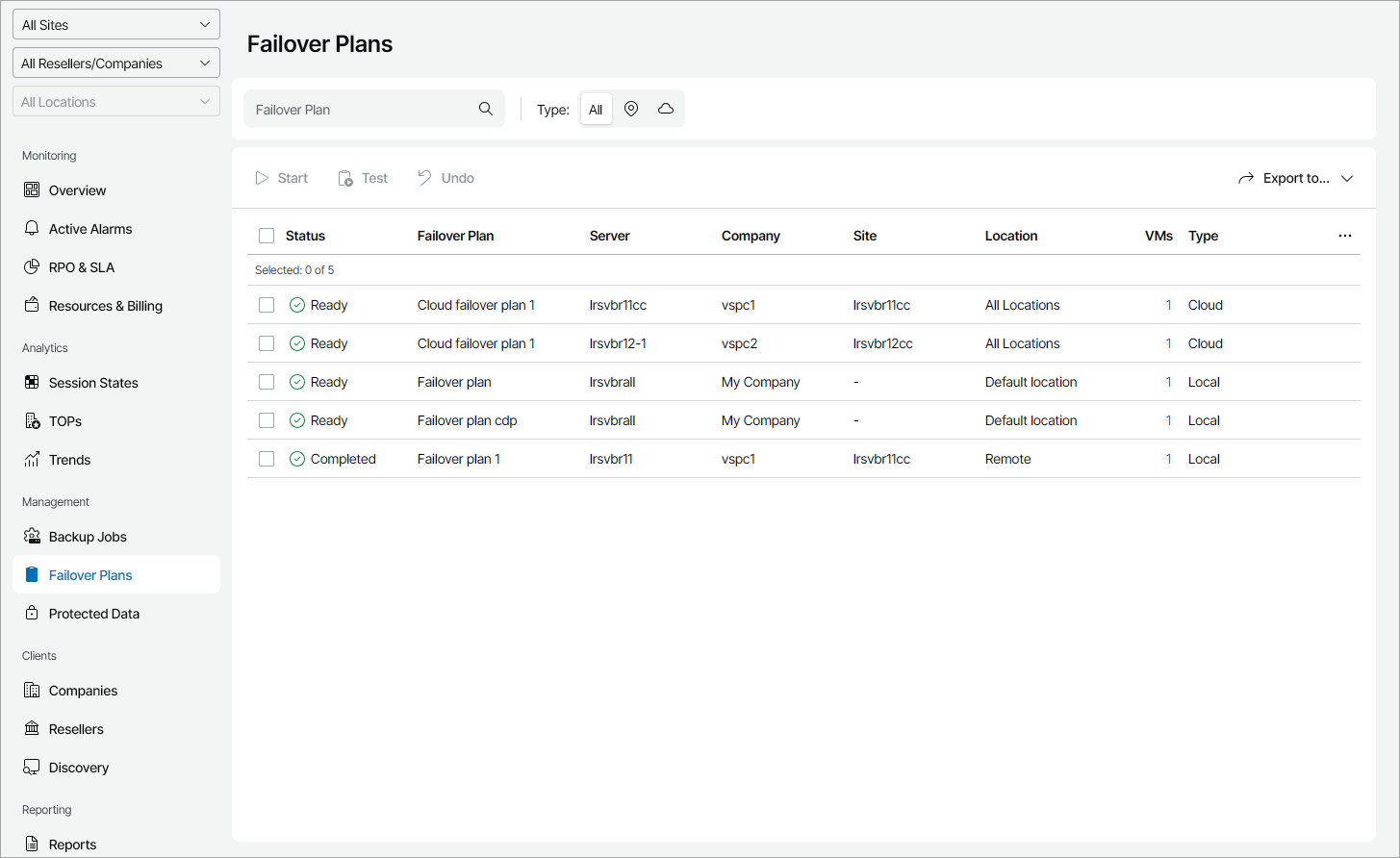The width and height of the screenshot is (1400, 858).
Task: Click the Start play icon
Action: point(262,178)
